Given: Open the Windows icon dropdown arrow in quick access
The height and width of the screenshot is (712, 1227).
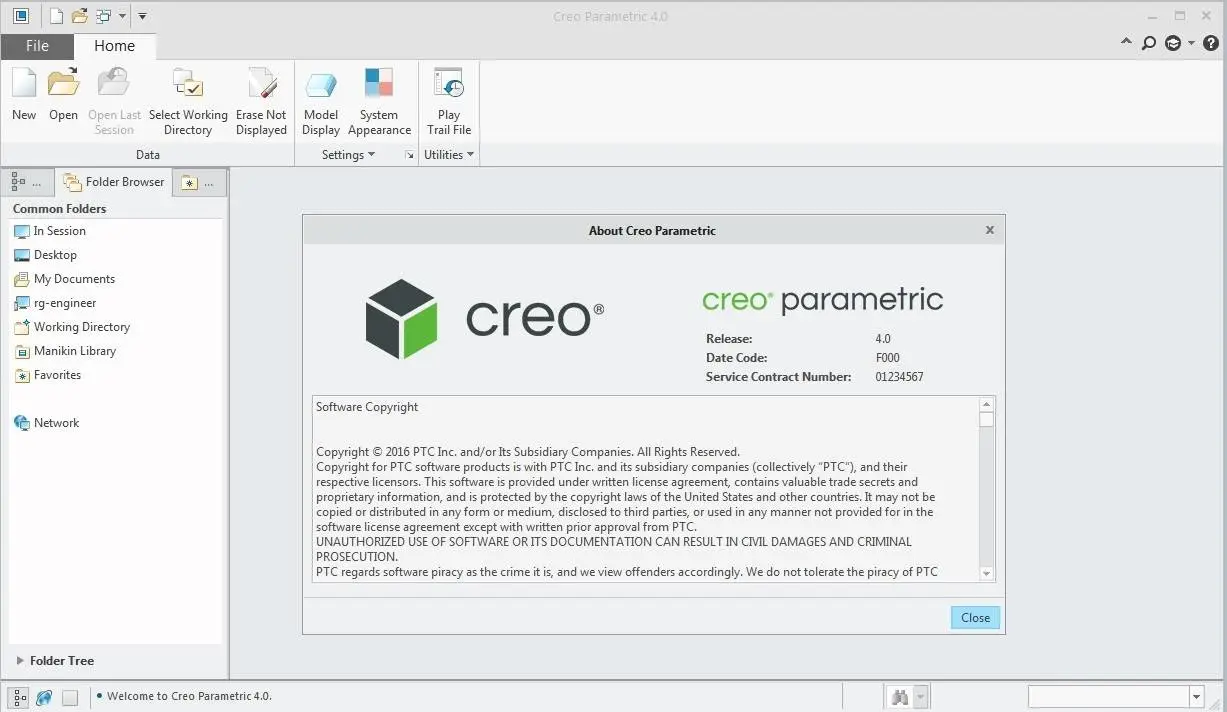Looking at the screenshot, I should (x=122, y=16).
